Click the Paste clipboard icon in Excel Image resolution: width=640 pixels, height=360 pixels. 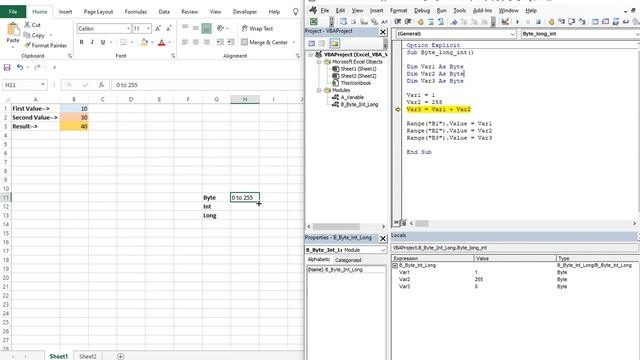[13, 30]
